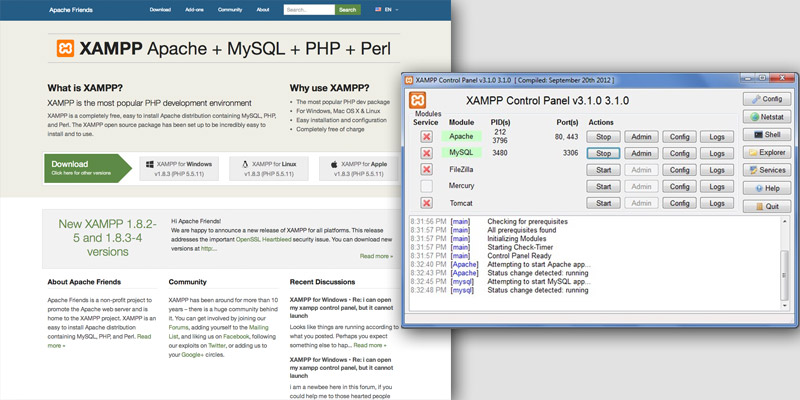Start the FileZilla module

[x=604, y=170]
